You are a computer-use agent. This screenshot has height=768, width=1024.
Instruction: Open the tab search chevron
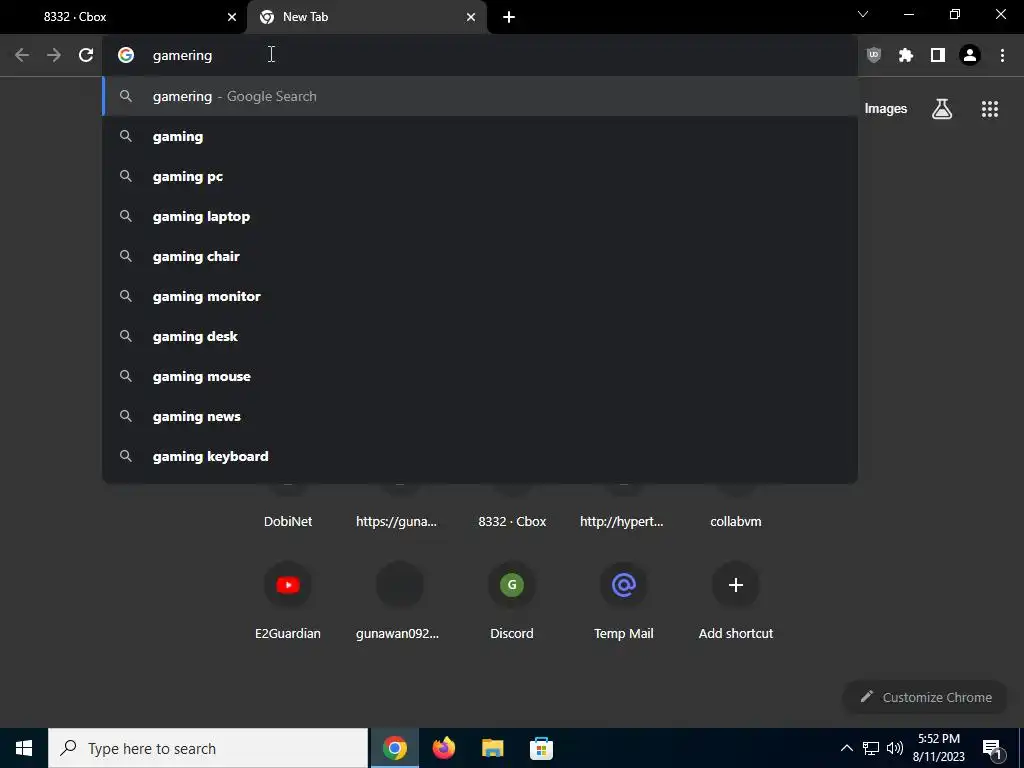pyautogui.click(x=863, y=14)
